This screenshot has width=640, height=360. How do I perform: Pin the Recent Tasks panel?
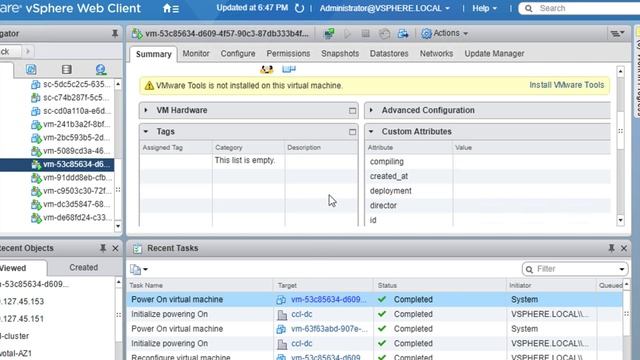pyautogui.click(x=611, y=248)
